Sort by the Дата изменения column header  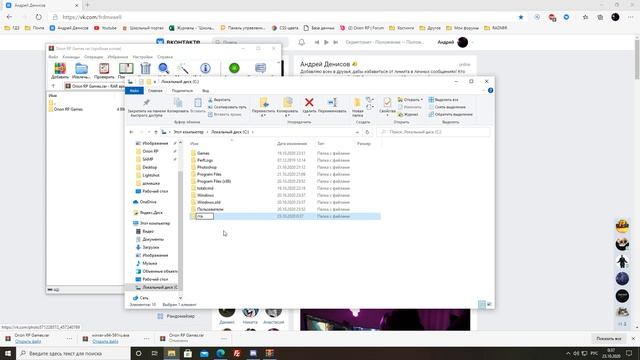292,143
